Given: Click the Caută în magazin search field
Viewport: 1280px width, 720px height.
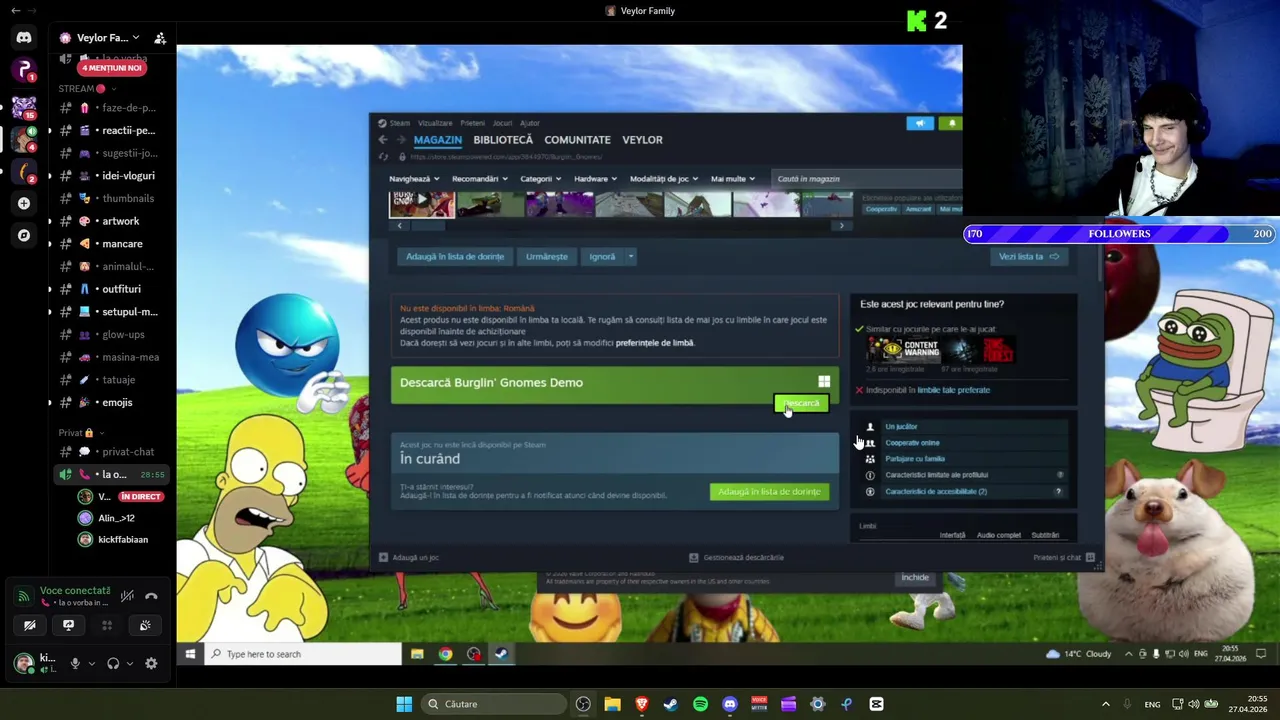Looking at the screenshot, I should [x=866, y=179].
